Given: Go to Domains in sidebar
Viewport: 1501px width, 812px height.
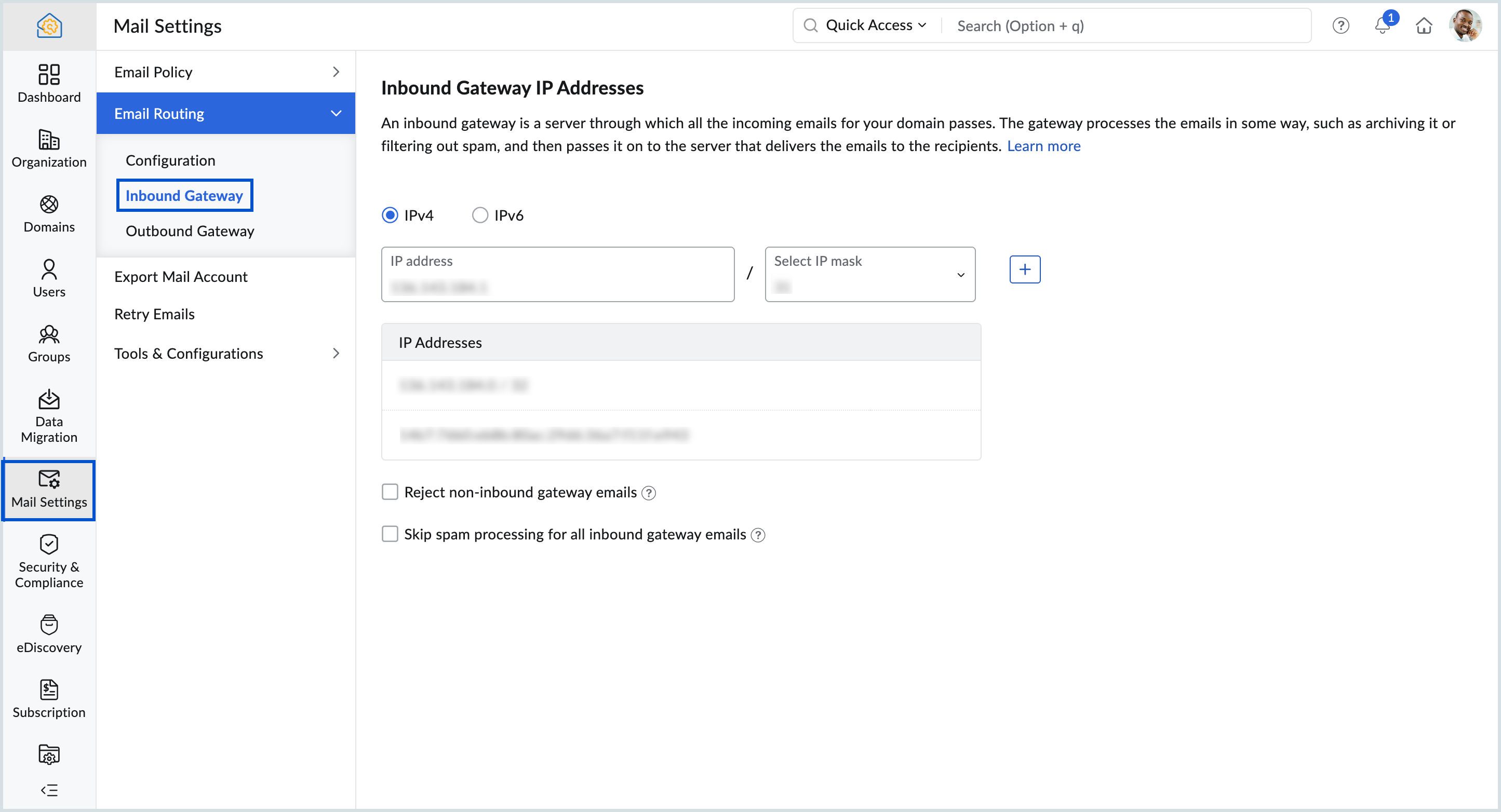Looking at the screenshot, I should click(49, 214).
